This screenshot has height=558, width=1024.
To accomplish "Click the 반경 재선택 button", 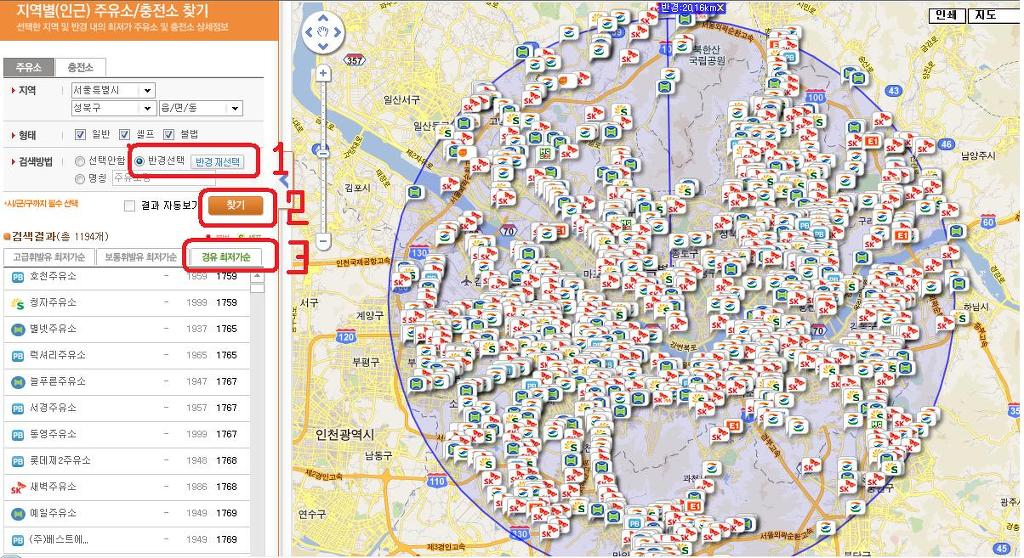I will point(217,162).
